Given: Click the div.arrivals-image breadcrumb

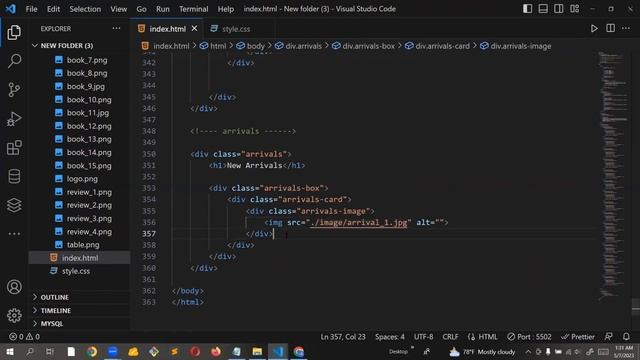Looking at the screenshot, I should tap(520, 46).
